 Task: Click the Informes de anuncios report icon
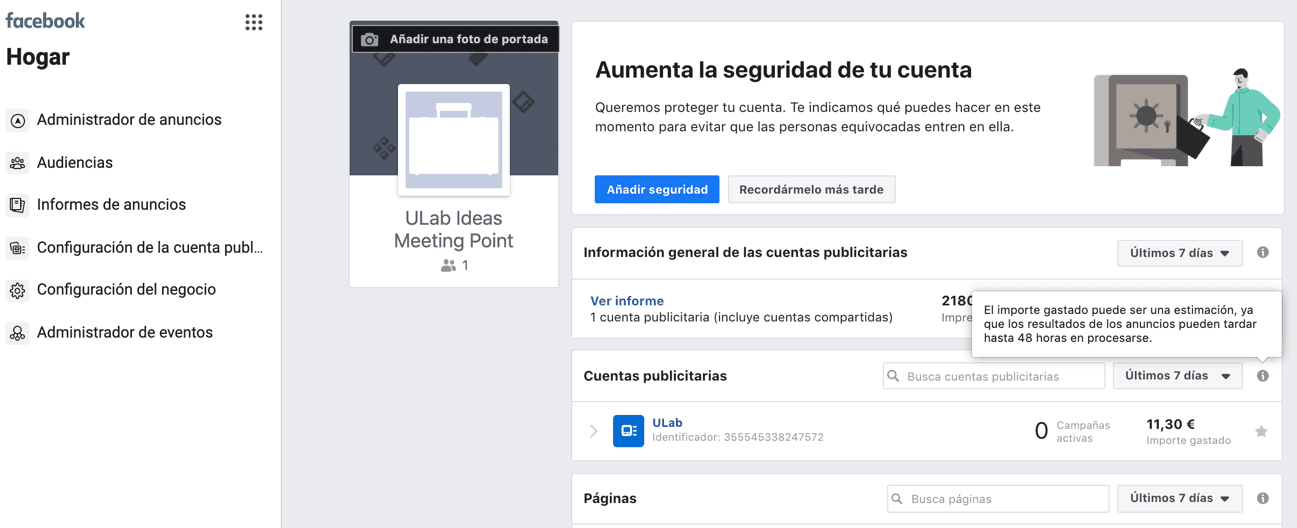(17, 205)
